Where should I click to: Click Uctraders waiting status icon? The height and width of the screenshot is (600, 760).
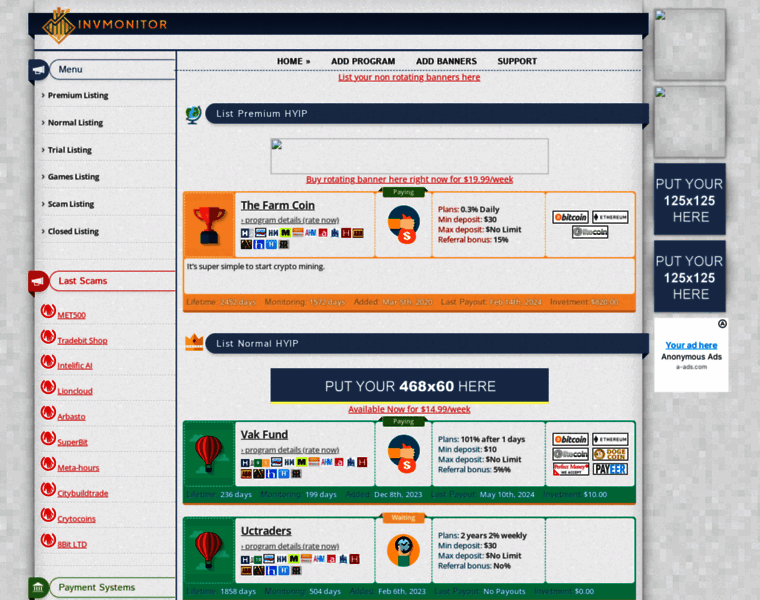pos(403,550)
